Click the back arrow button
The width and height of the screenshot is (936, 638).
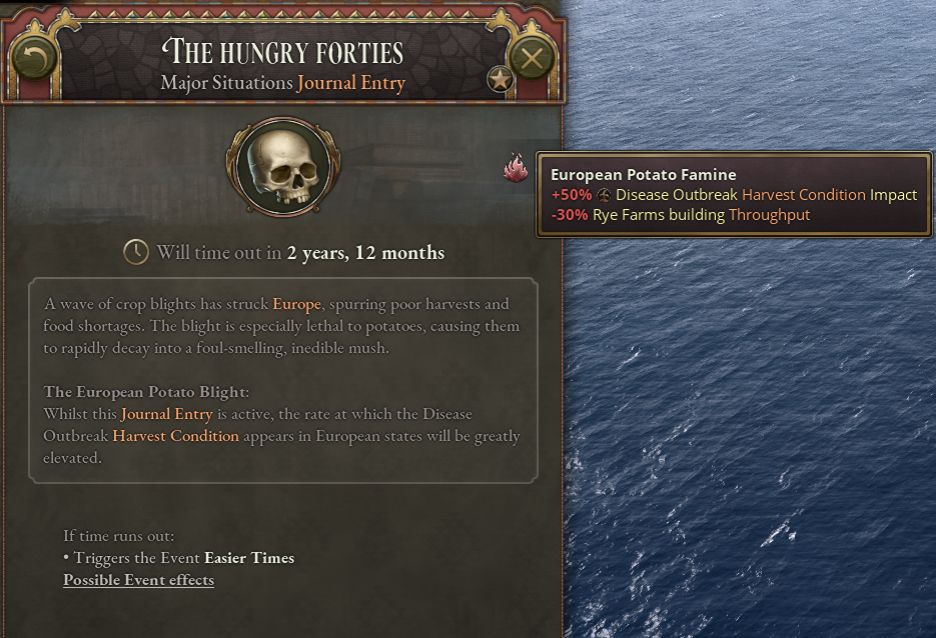pos(34,58)
